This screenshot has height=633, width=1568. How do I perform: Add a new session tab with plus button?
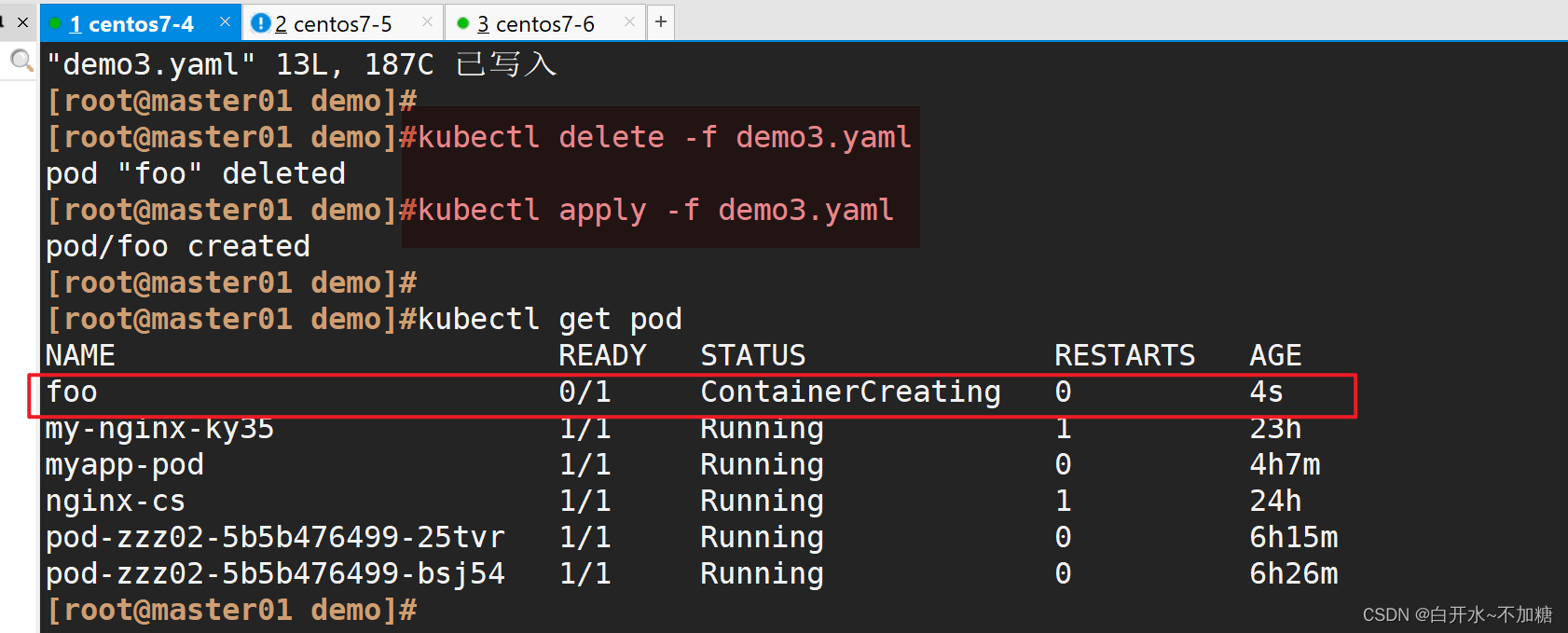click(x=661, y=21)
